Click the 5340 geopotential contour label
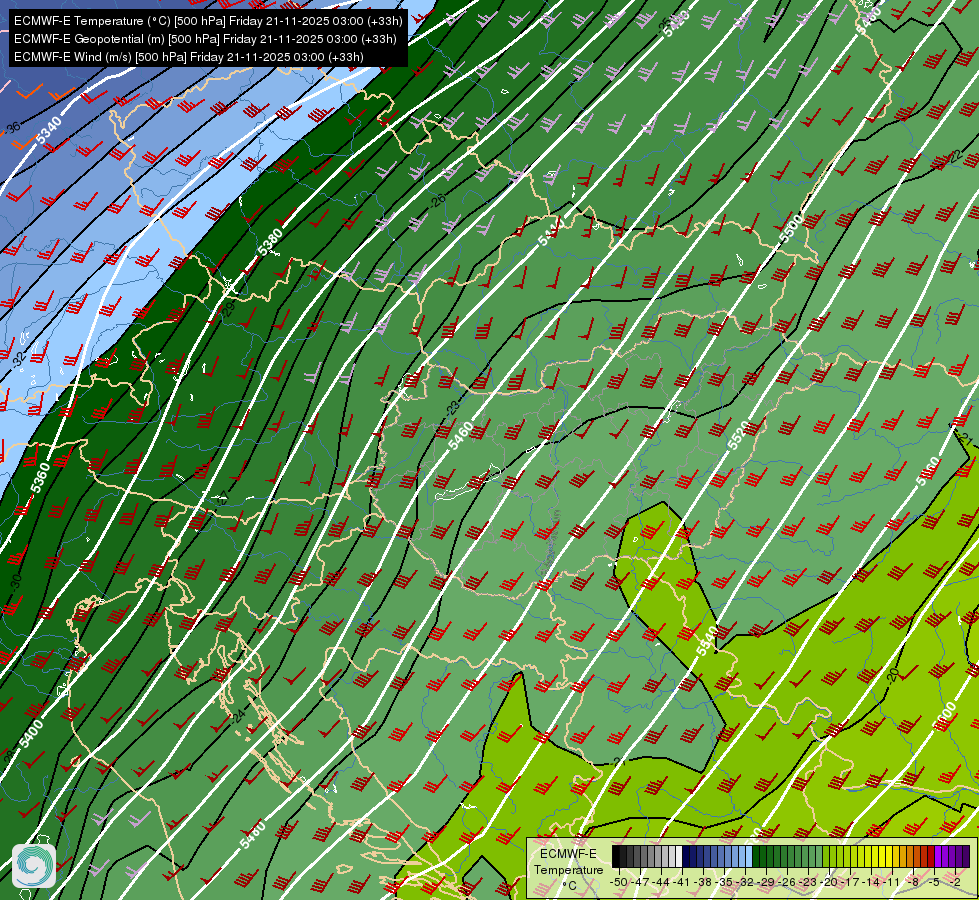Viewport: 979px width, 900px height. click(48, 131)
